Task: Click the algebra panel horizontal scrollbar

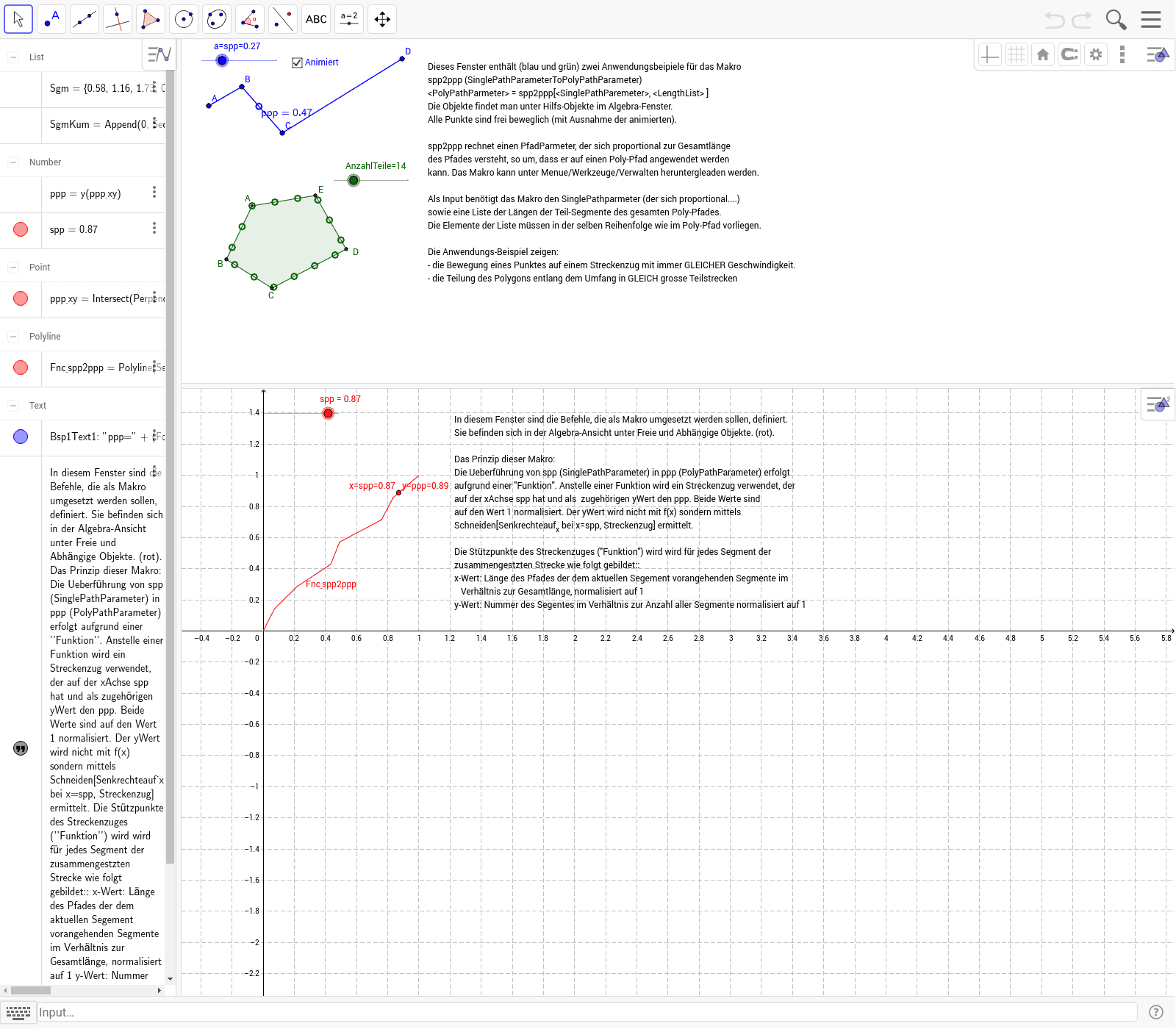Action: pyautogui.click(x=30, y=990)
